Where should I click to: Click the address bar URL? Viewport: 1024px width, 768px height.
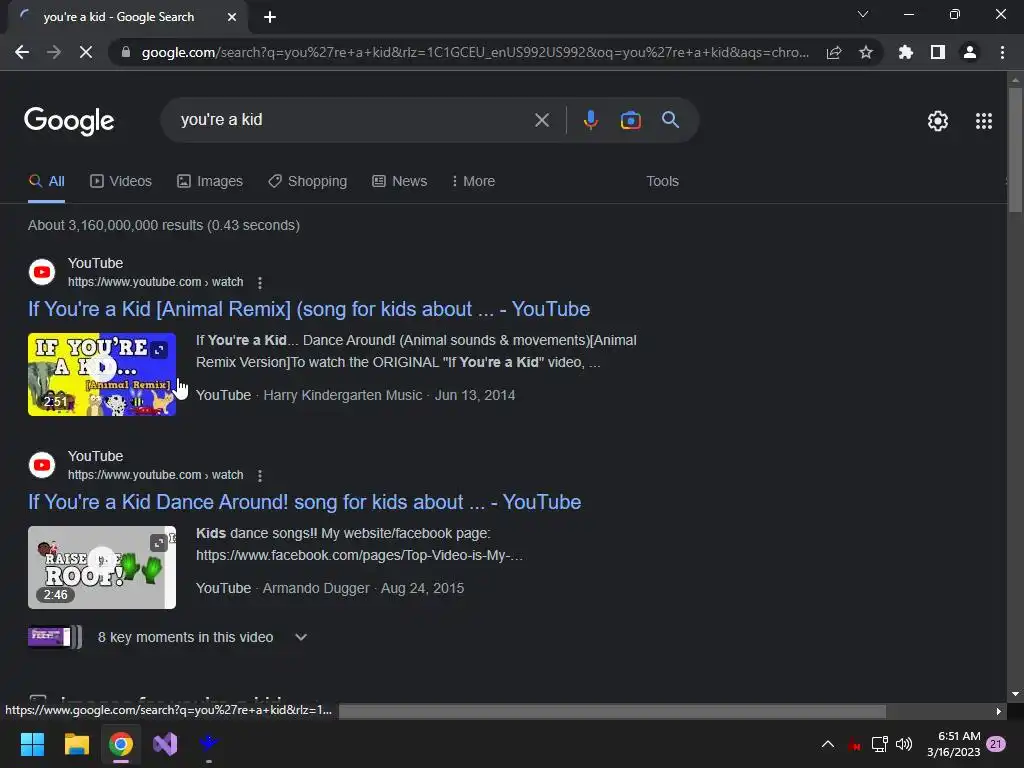coord(475,52)
